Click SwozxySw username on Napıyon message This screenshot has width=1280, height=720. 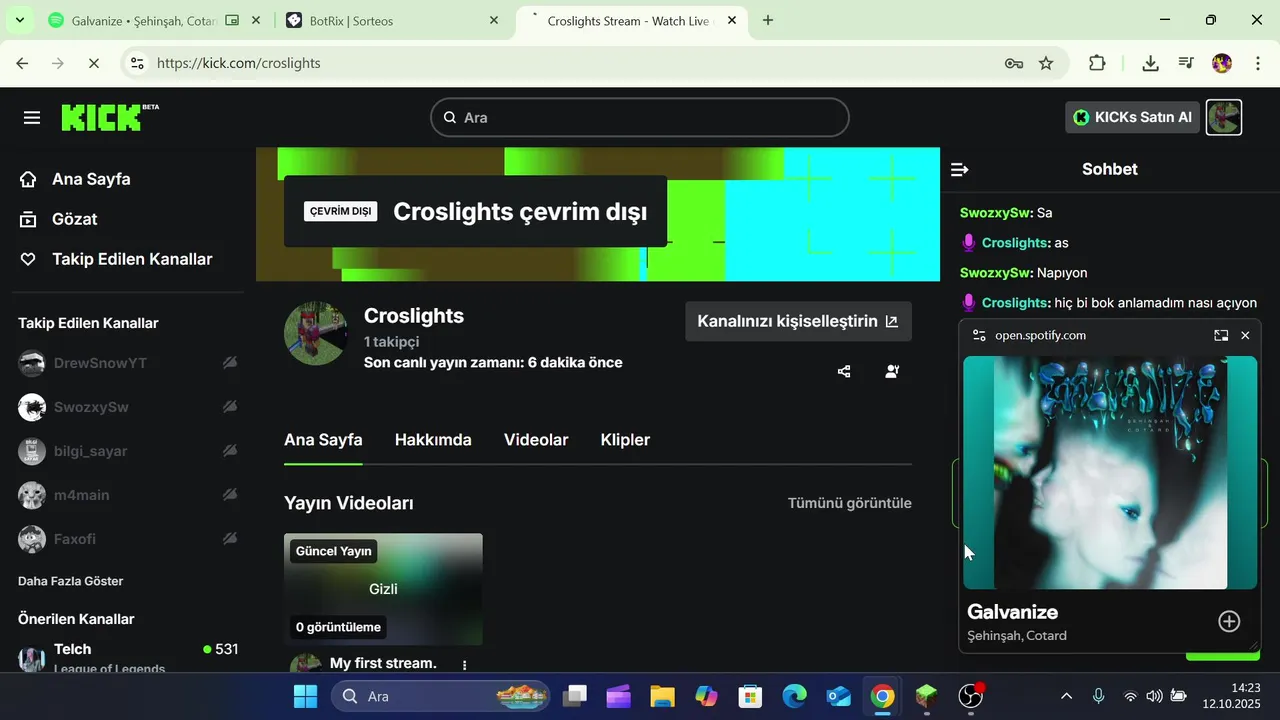(995, 273)
